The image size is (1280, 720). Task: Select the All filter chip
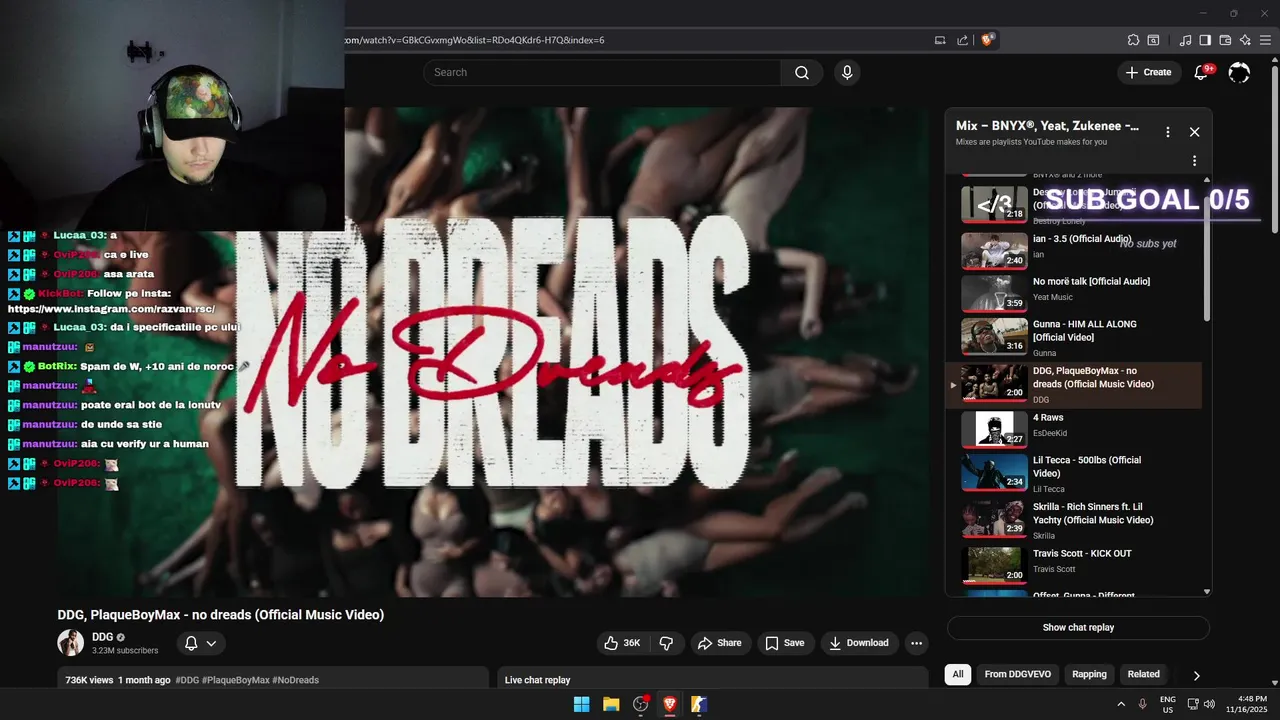pyautogui.click(x=957, y=674)
